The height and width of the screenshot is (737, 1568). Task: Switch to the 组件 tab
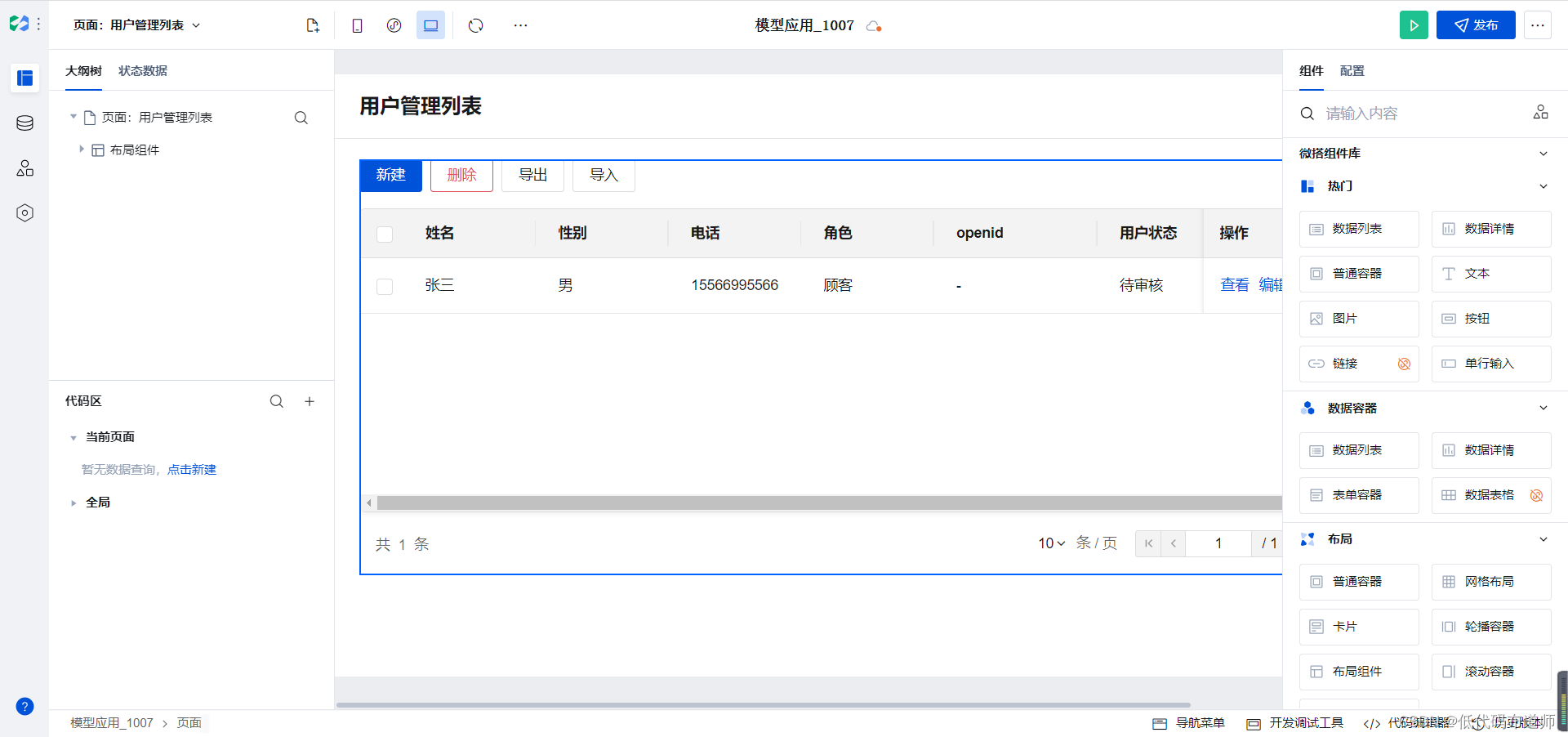[1312, 71]
